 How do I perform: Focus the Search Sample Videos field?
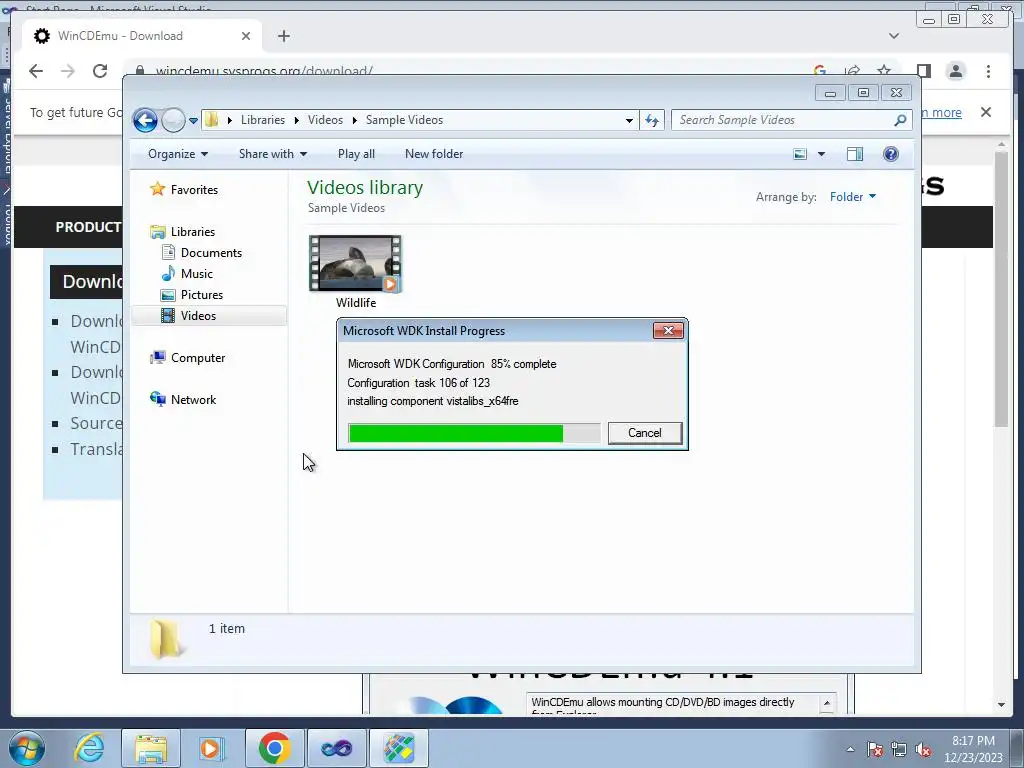(782, 120)
